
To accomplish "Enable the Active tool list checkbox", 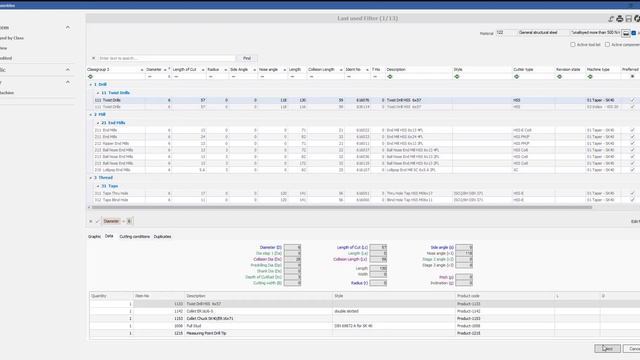I will (x=573, y=44).
